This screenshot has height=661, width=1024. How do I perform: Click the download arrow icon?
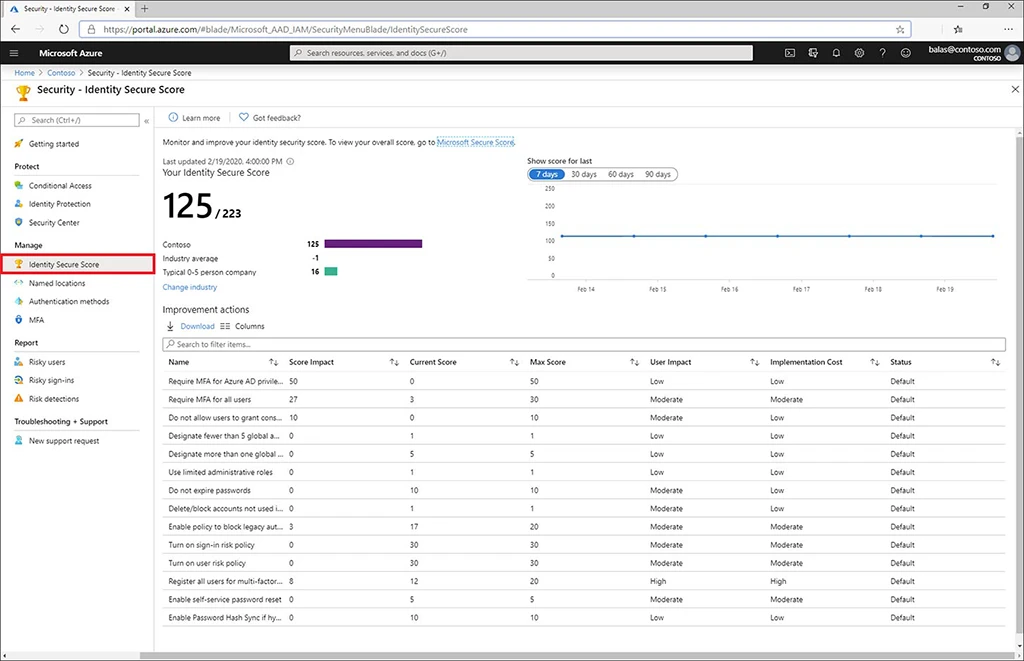tap(170, 326)
